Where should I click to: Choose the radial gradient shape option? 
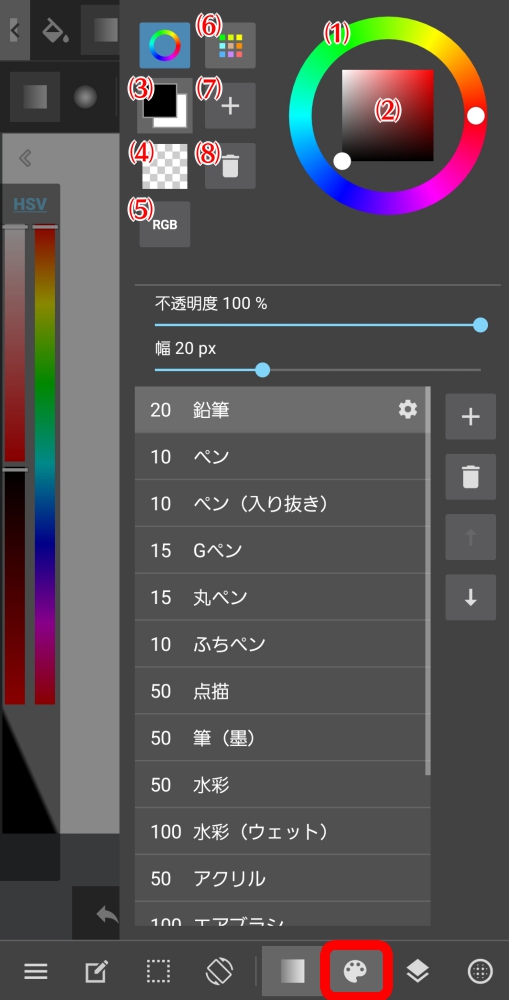click(x=85, y=97)
